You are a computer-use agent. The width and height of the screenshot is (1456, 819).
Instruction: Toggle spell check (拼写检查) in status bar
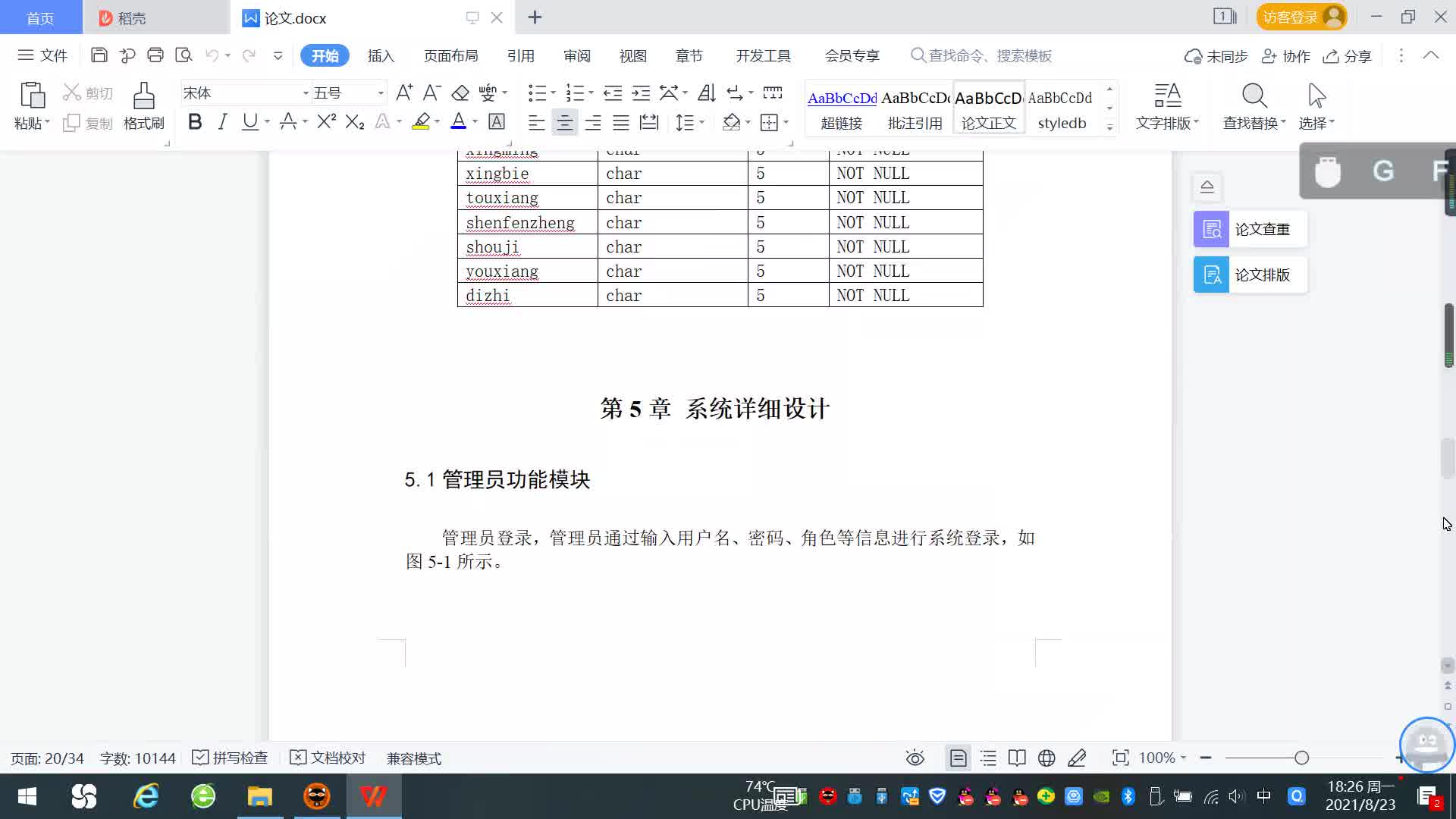[230, 758]
